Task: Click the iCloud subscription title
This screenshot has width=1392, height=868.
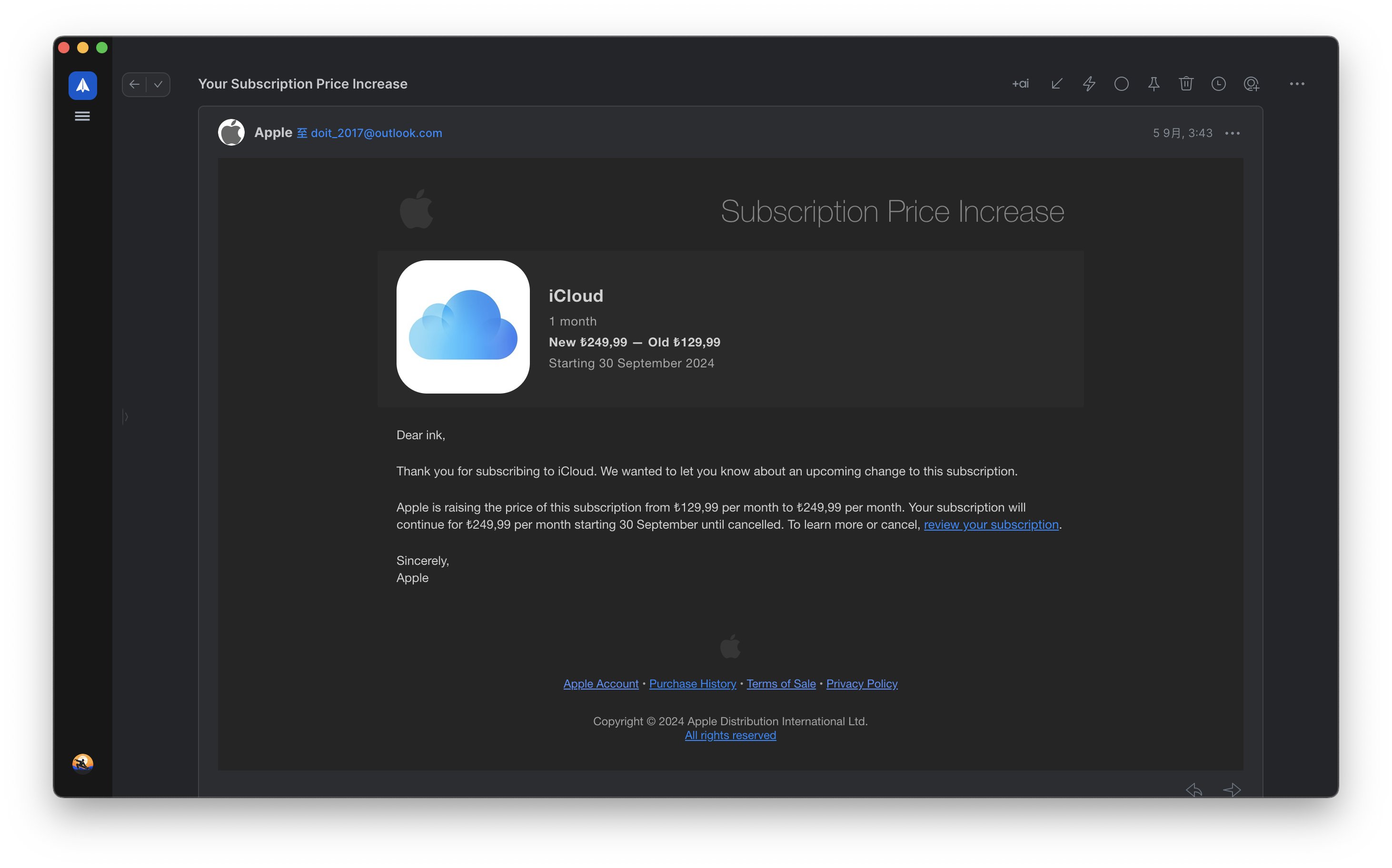Action: [576, 296]
